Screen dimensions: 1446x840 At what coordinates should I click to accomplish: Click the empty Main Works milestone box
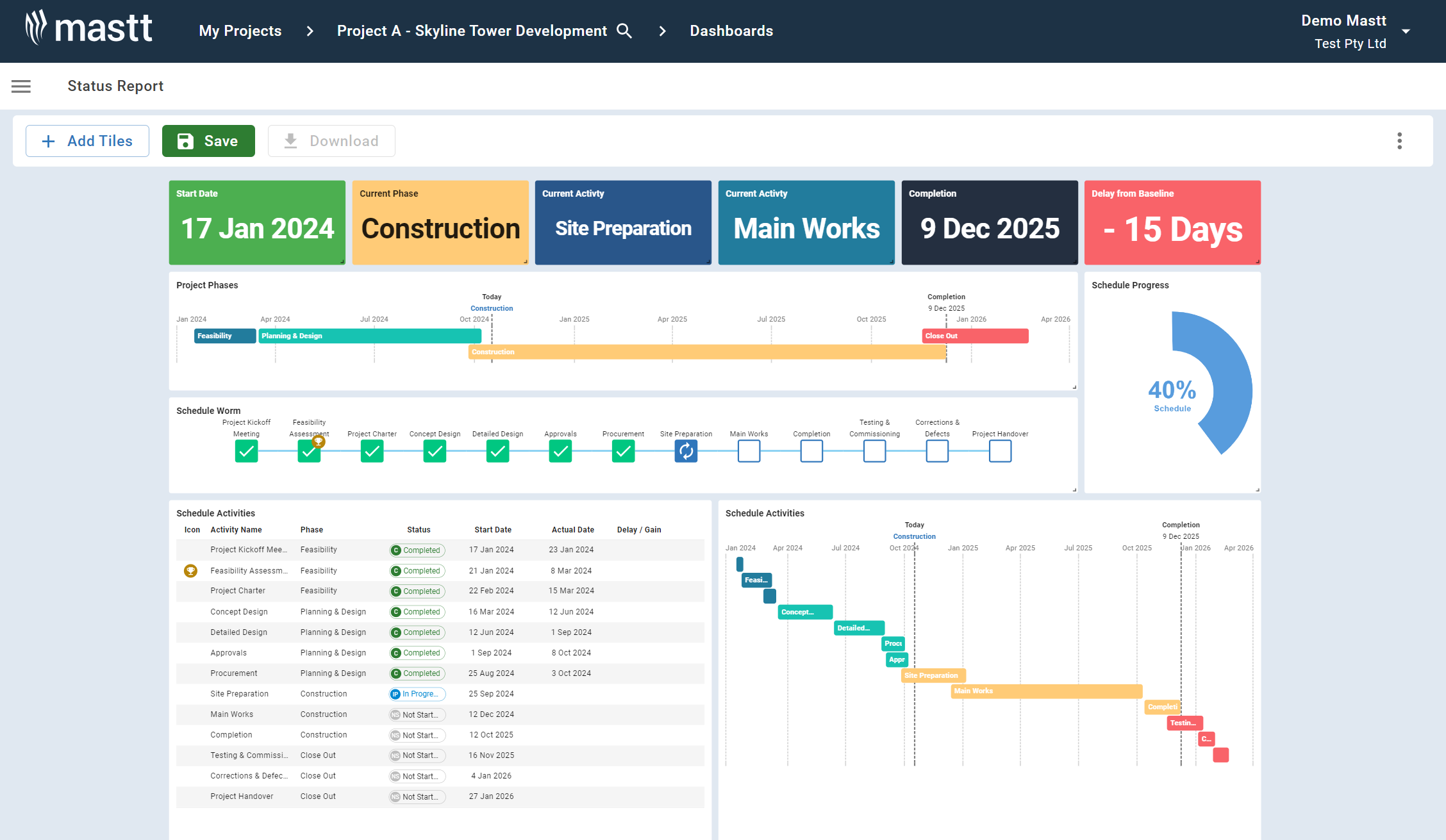[x=749, y=451]
